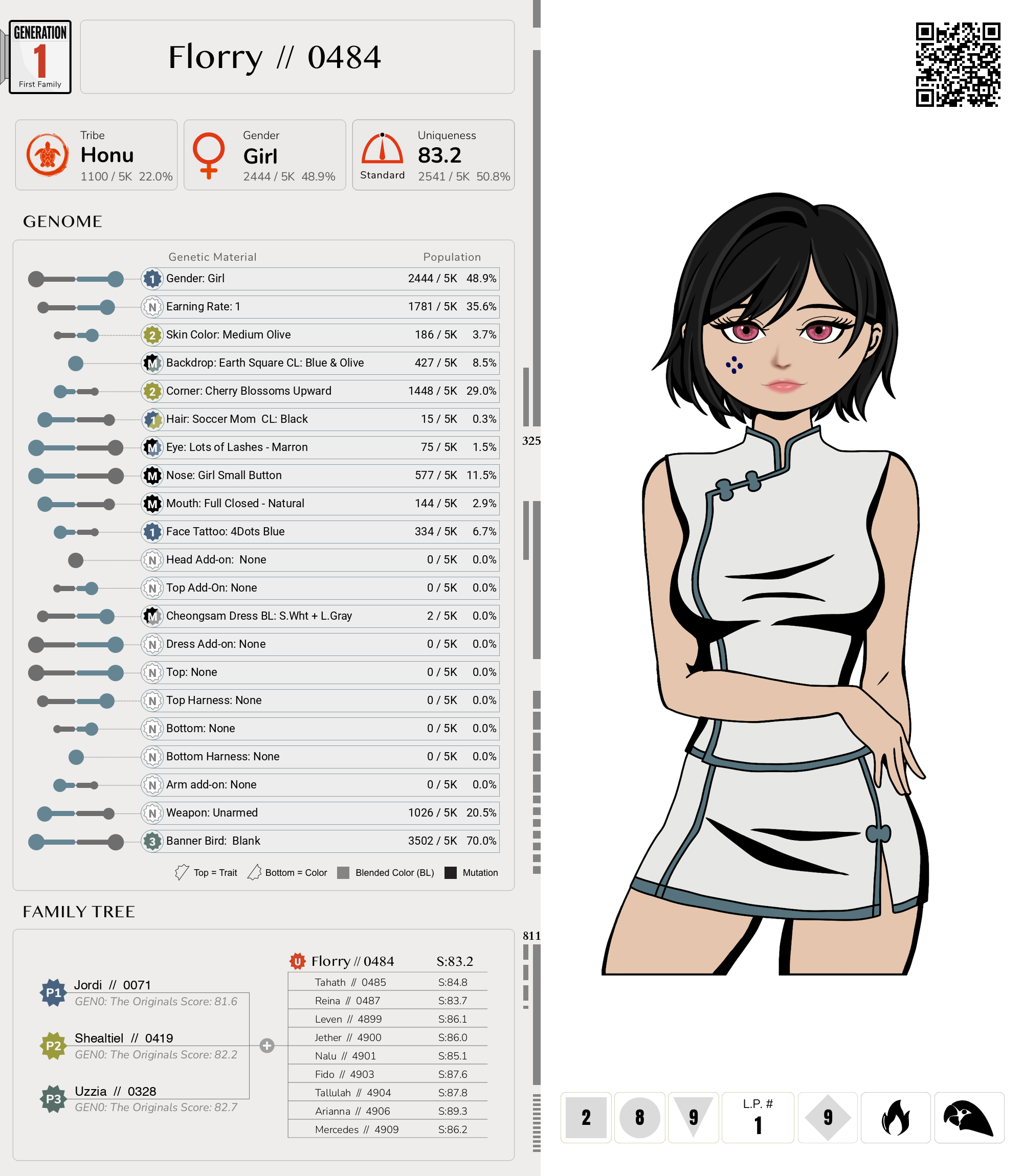Open parent Jordi // 0071
1023x1176 pixels.
(x=113, y=985)
